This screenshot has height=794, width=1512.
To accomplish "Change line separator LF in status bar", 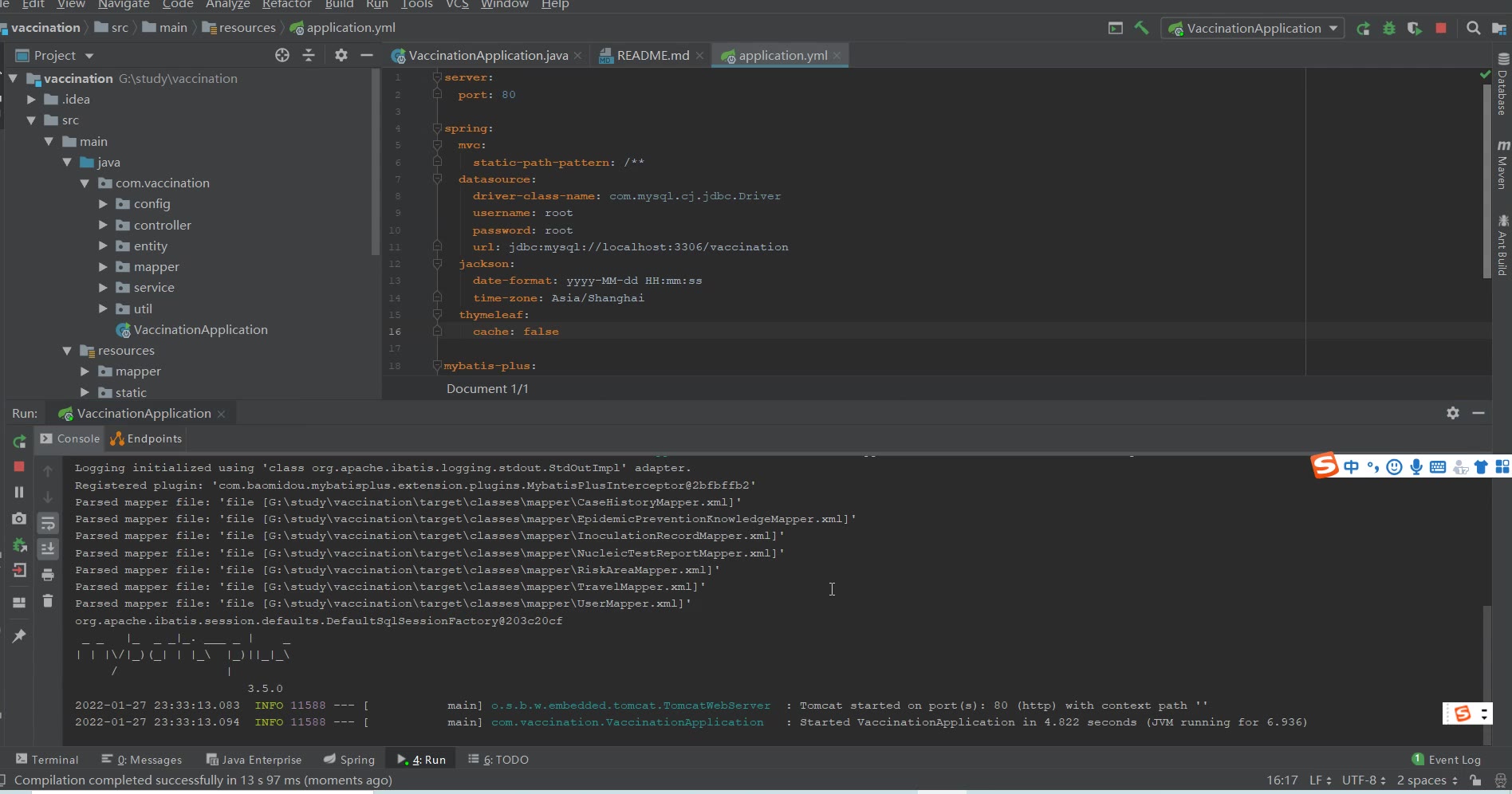I will pos(1321,780).
